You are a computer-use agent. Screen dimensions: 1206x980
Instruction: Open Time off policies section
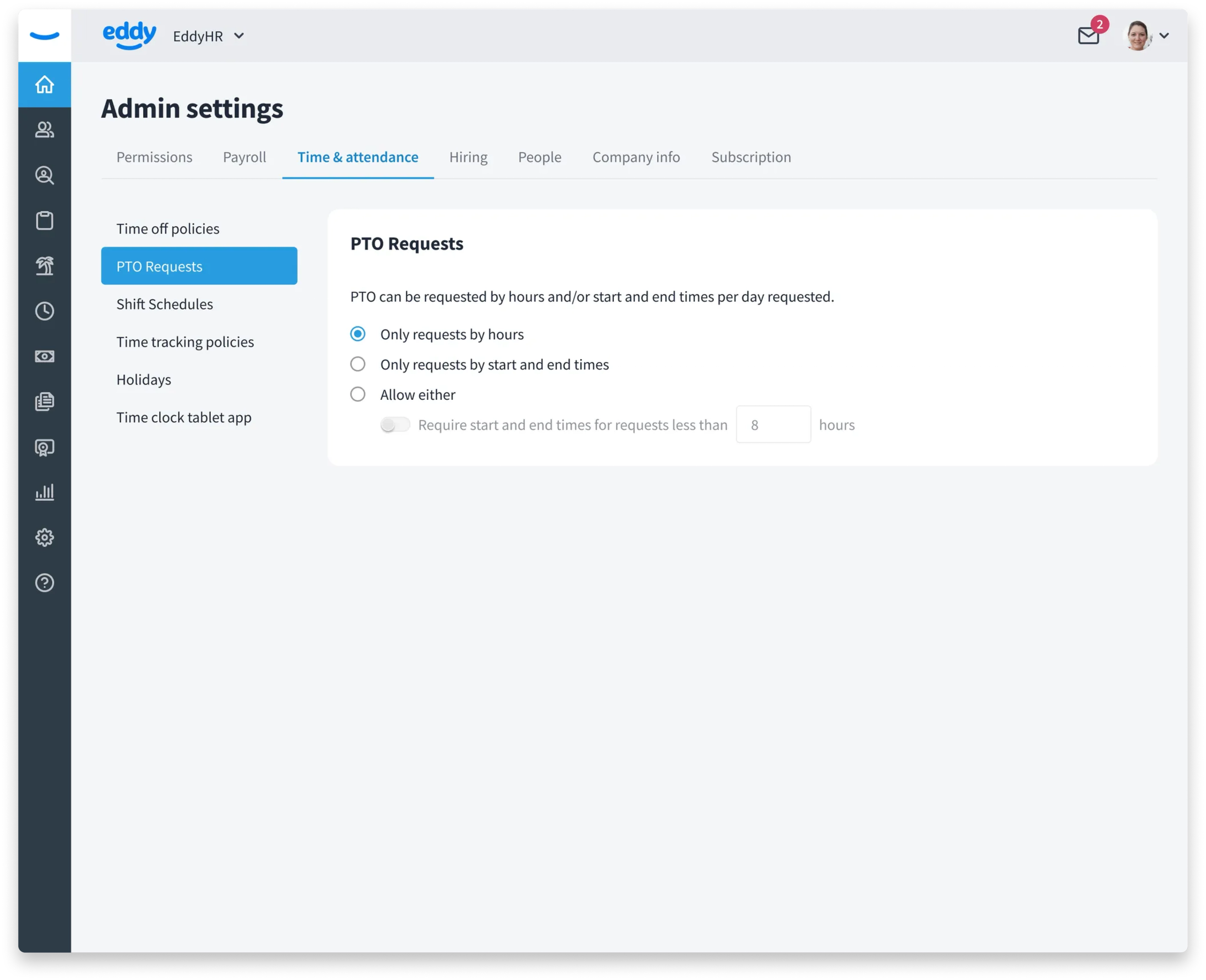click(199, 229)
